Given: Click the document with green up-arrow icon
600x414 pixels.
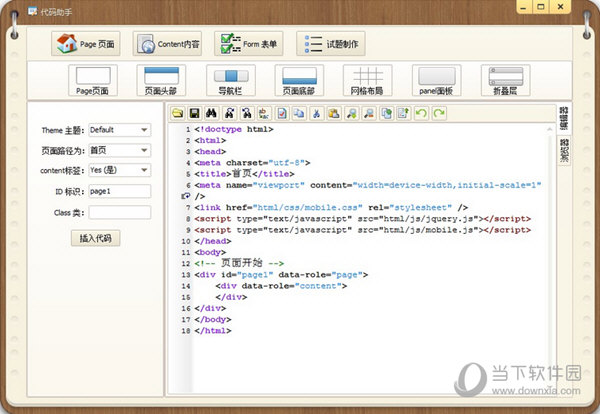Looking at the screenshot, I should (404, 113).
